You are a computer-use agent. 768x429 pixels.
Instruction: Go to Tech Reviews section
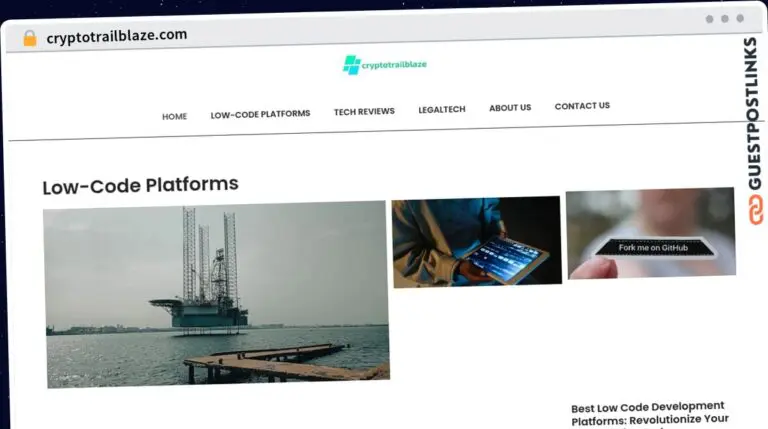364,112
